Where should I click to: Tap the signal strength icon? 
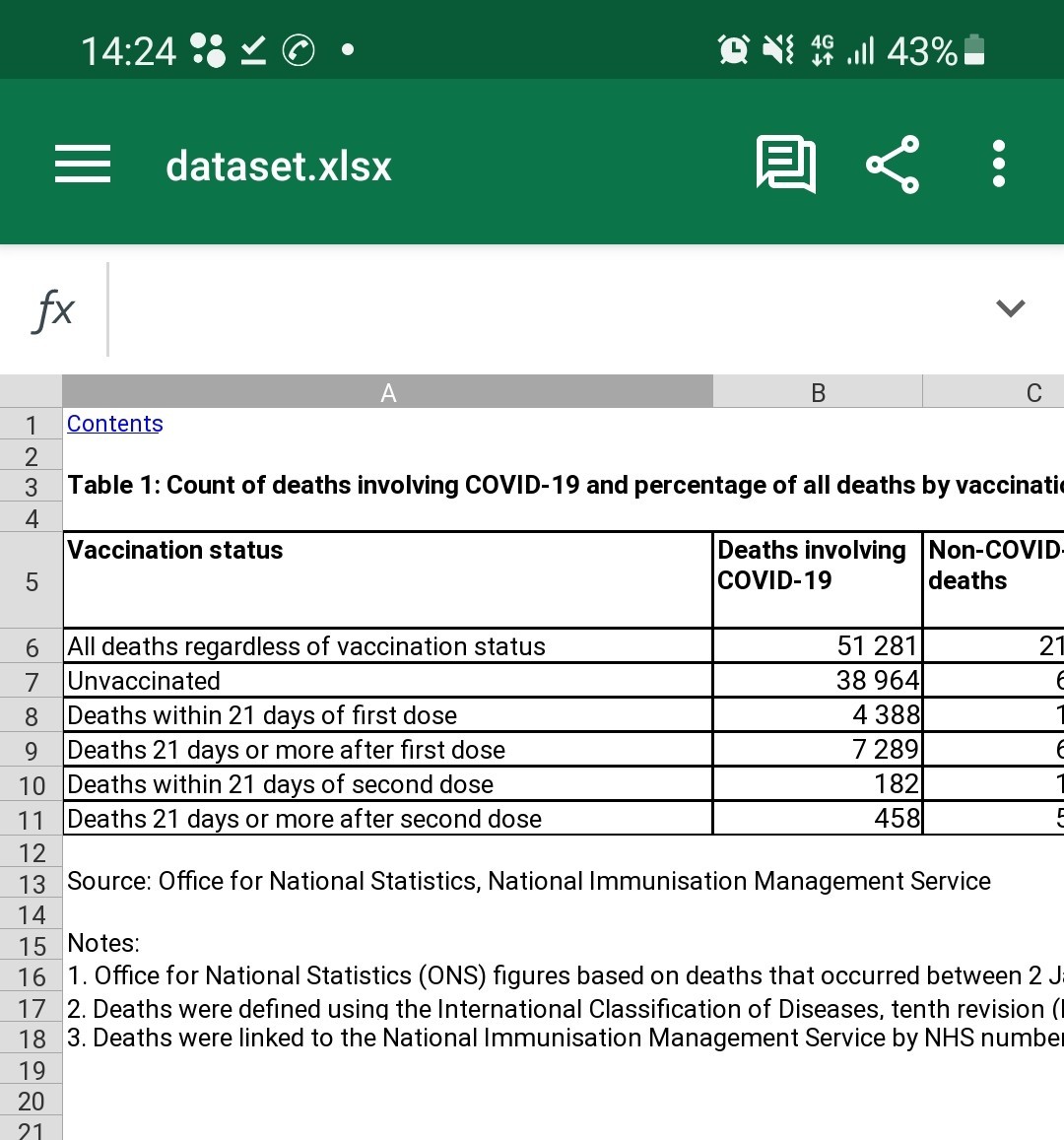click(x=860, y=50)
